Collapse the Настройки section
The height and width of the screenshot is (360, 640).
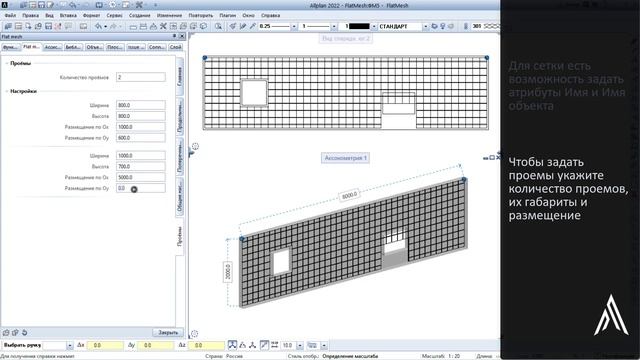[x=7, y=91]
